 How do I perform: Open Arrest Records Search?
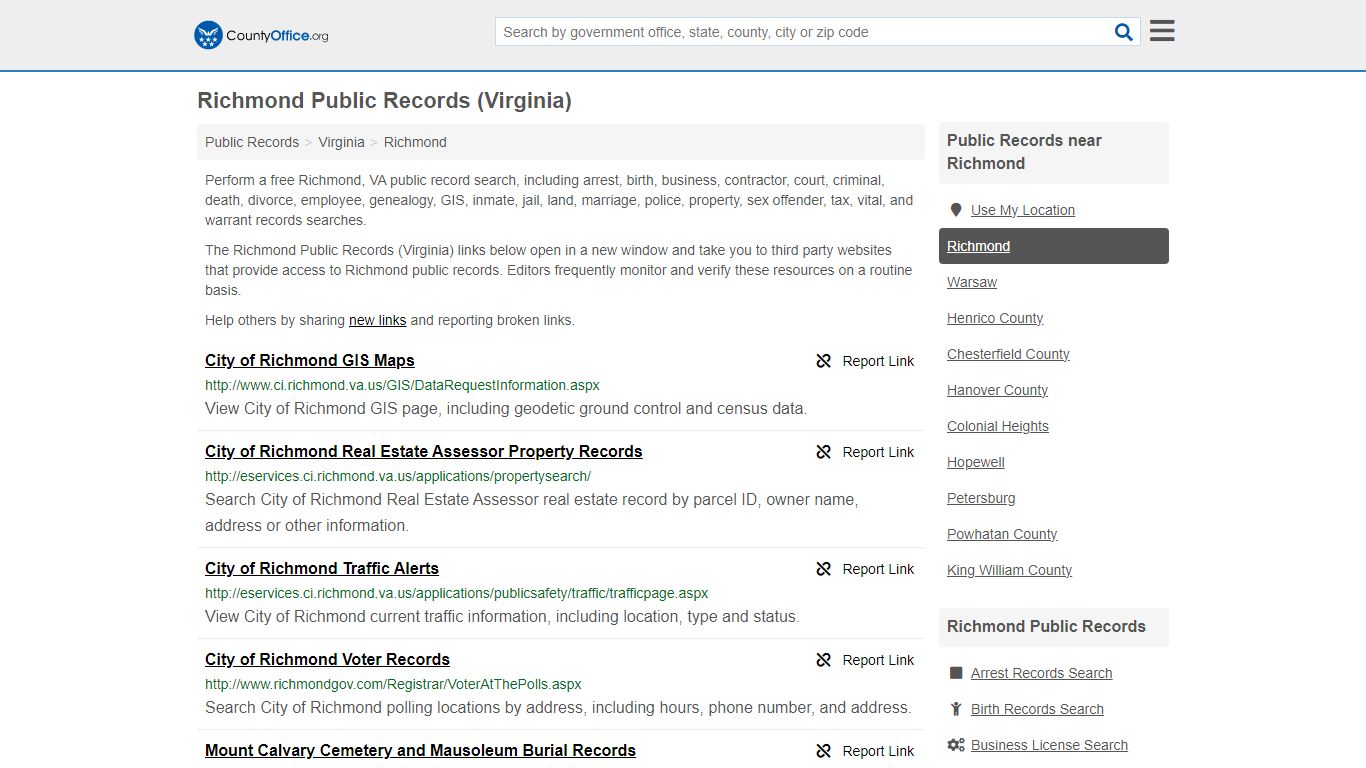click(x=1041, y=673)
